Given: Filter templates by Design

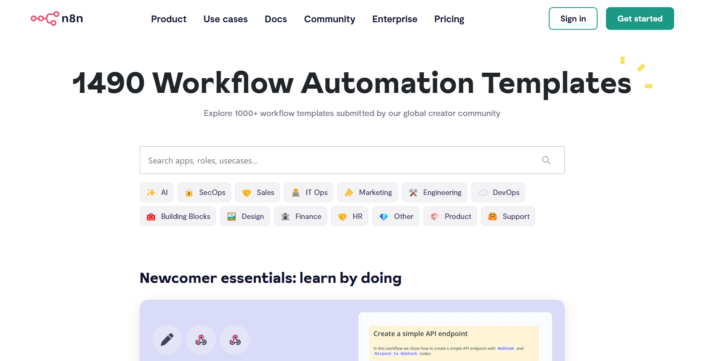Looking at the screenshot, I should [x=245, y=216].
